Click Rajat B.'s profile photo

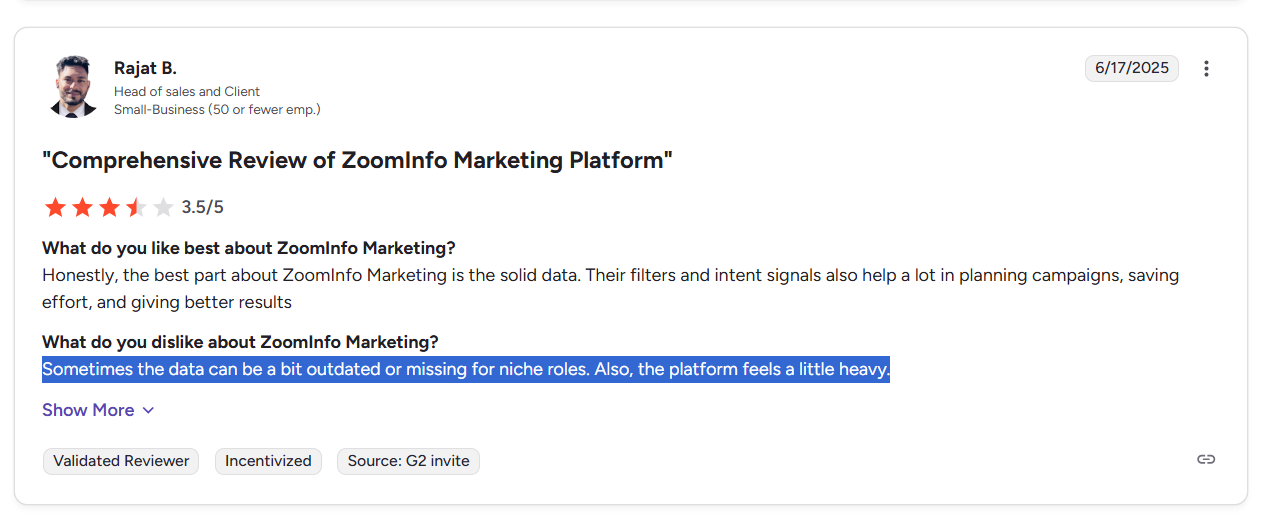point(73,87)
